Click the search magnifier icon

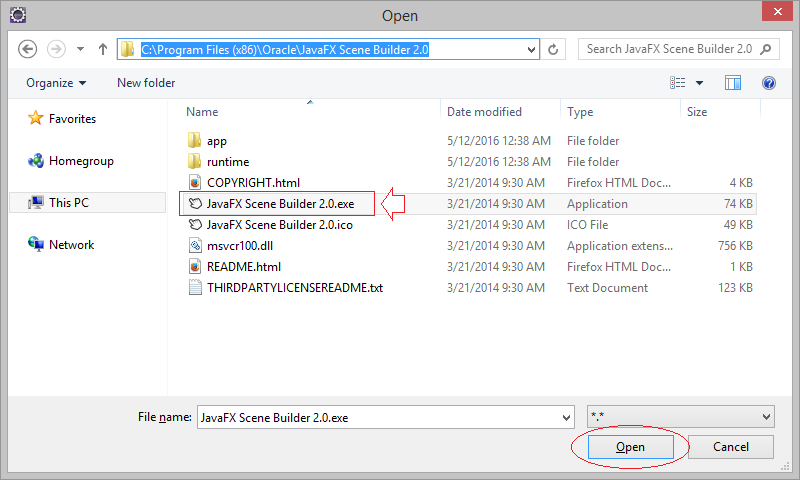765,49
